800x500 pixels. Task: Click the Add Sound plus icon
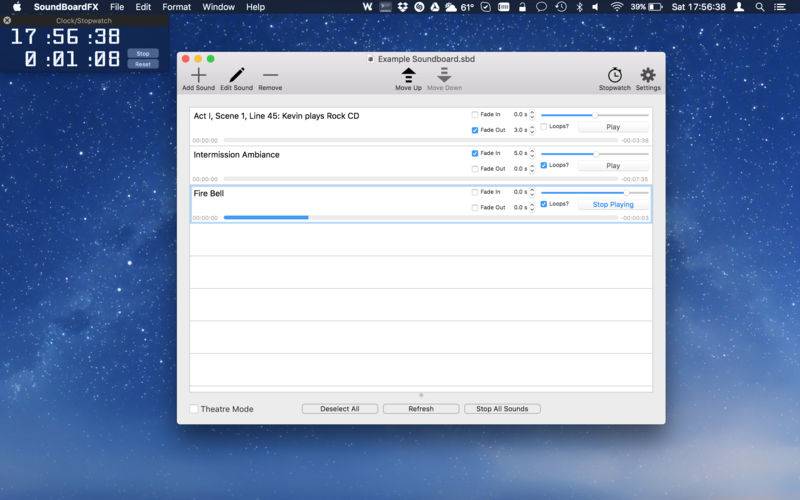[198, 76]
